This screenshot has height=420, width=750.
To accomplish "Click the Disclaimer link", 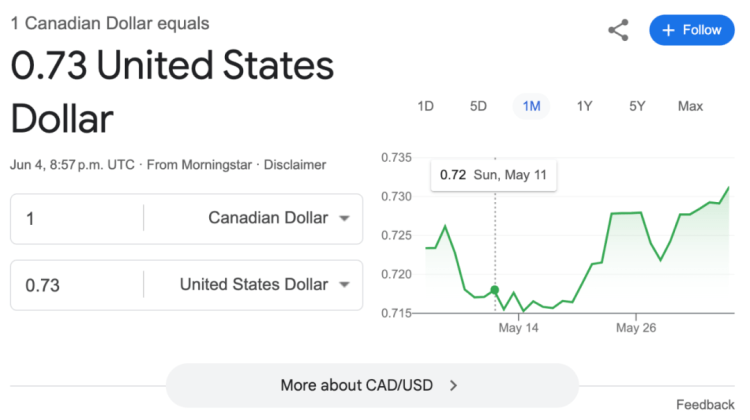I will [x=294, y=164].
